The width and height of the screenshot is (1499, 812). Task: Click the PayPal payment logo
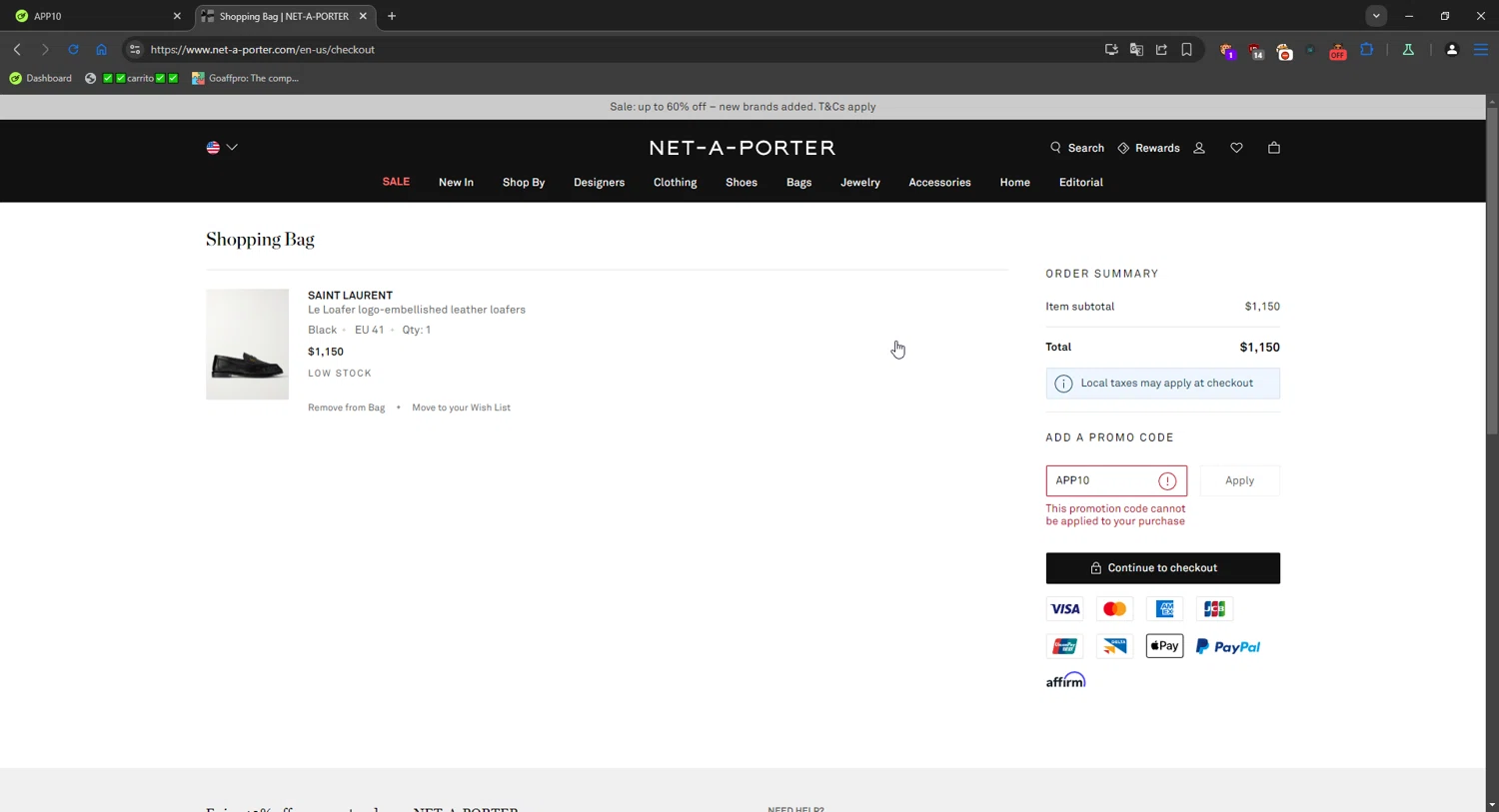point(1228,646)
